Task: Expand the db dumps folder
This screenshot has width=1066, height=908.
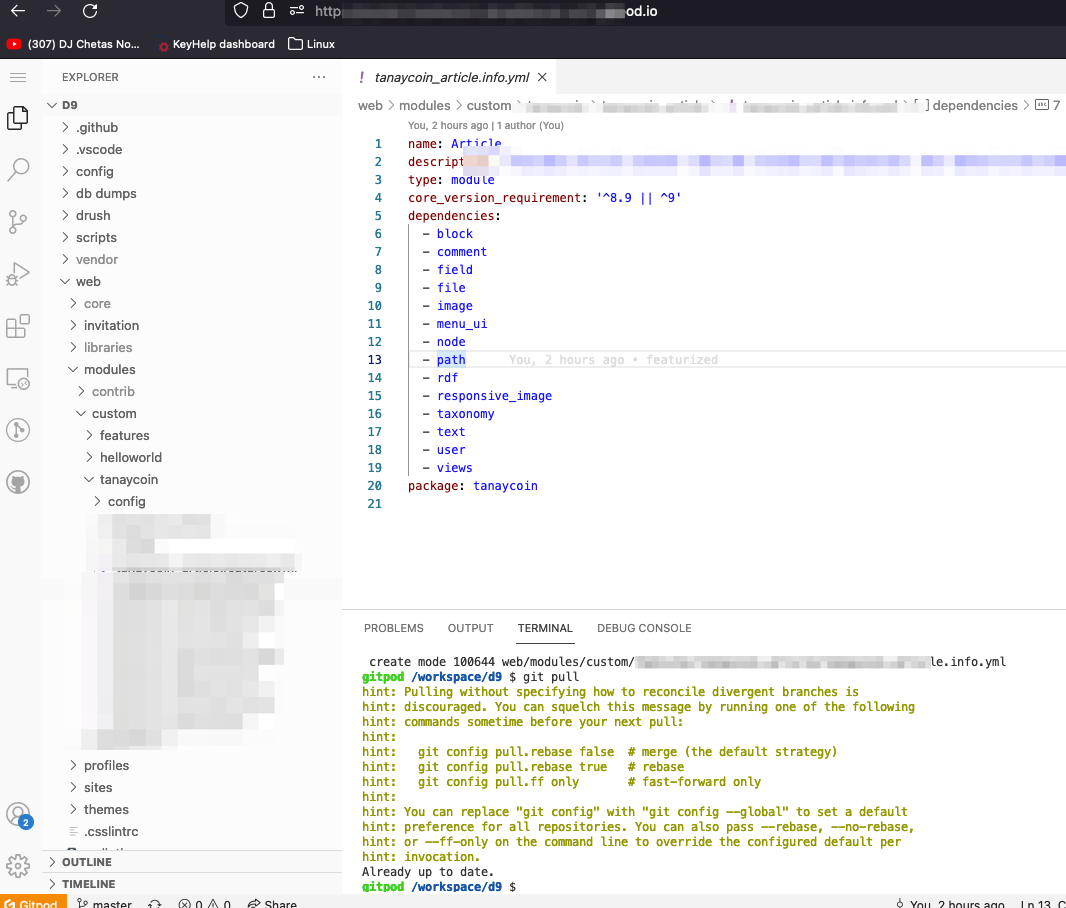Action: (x=192, y=194)
